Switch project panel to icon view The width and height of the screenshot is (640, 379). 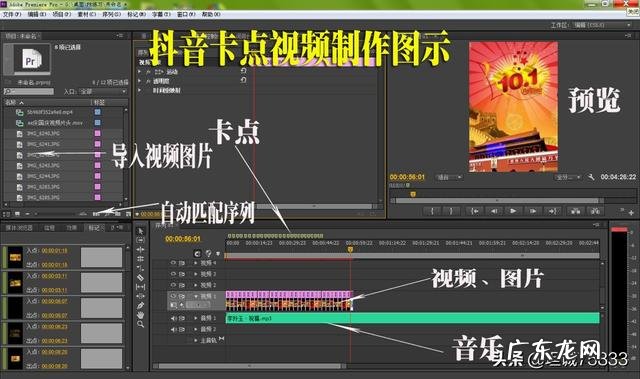17,213
